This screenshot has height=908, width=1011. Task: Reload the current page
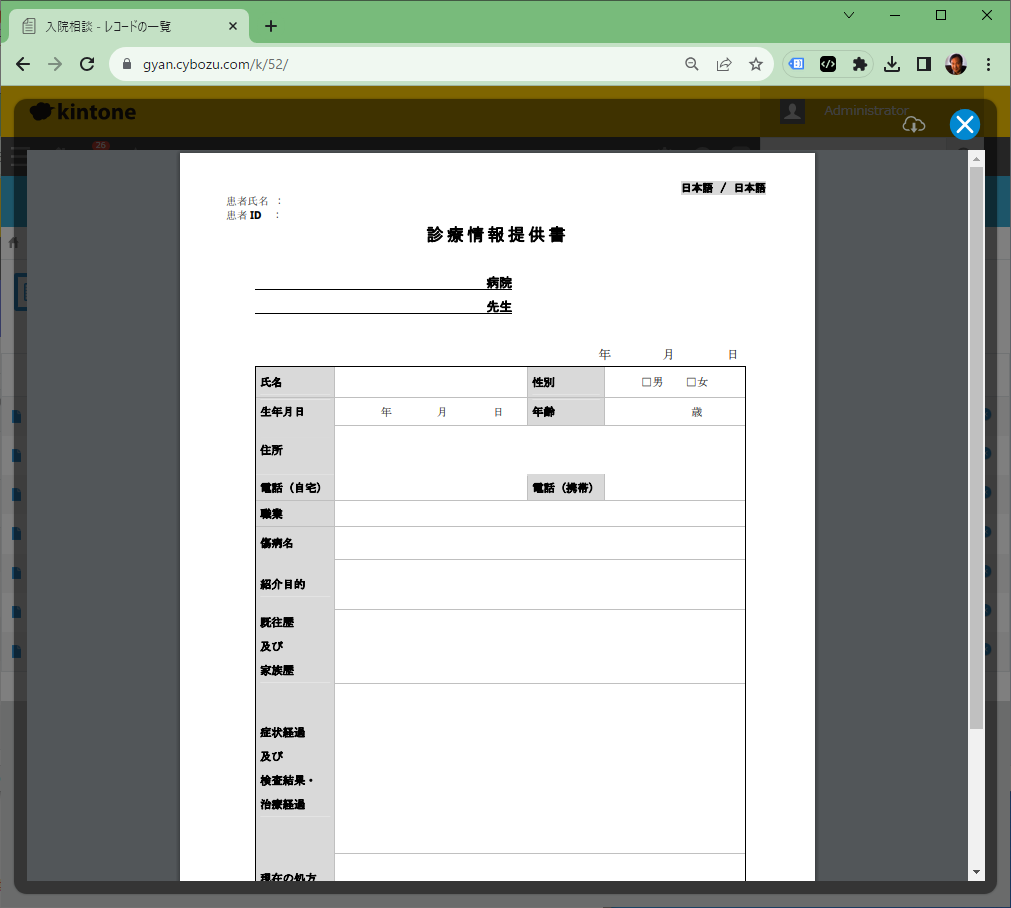tap(87, 64)
